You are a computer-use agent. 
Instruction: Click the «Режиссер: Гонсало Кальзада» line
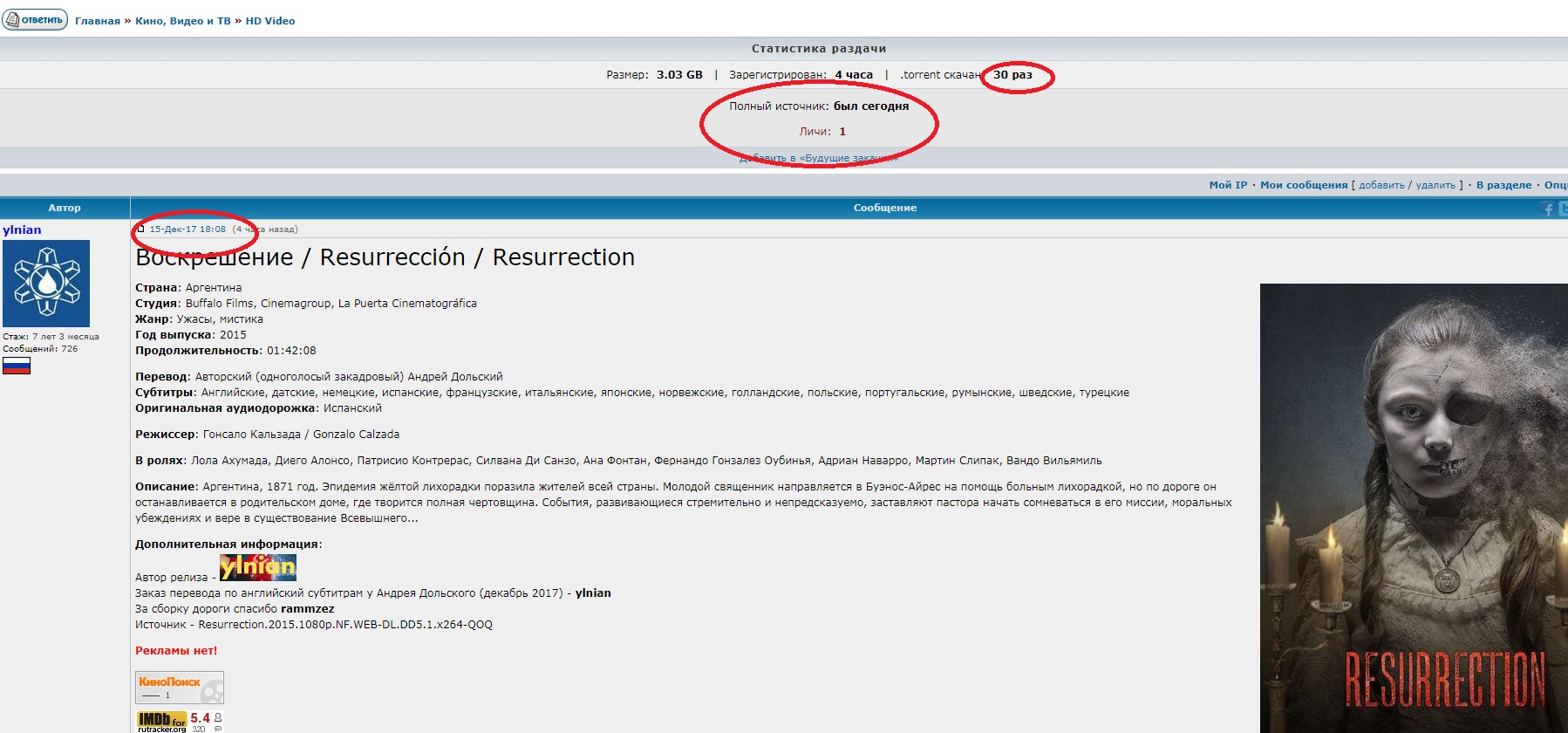click(x=268, y=435)
